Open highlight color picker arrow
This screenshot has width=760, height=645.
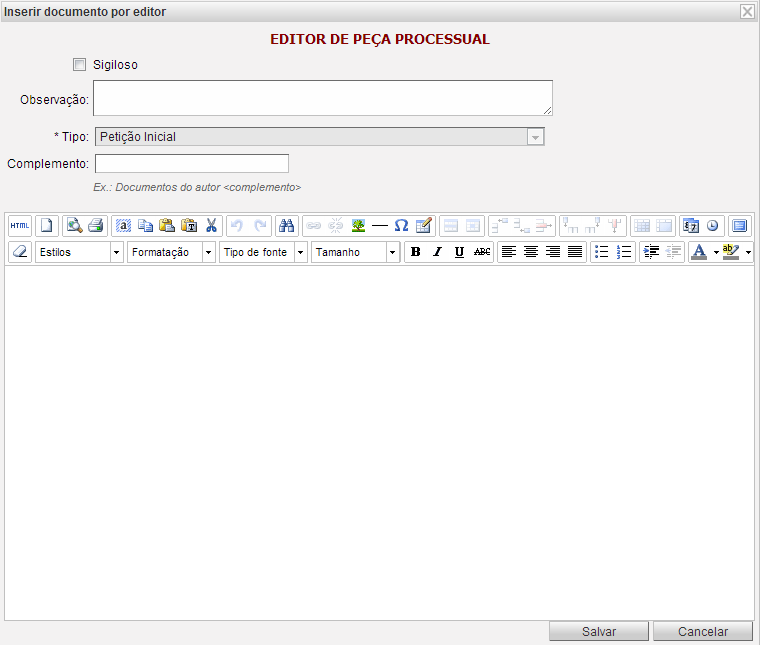[748, 252]
